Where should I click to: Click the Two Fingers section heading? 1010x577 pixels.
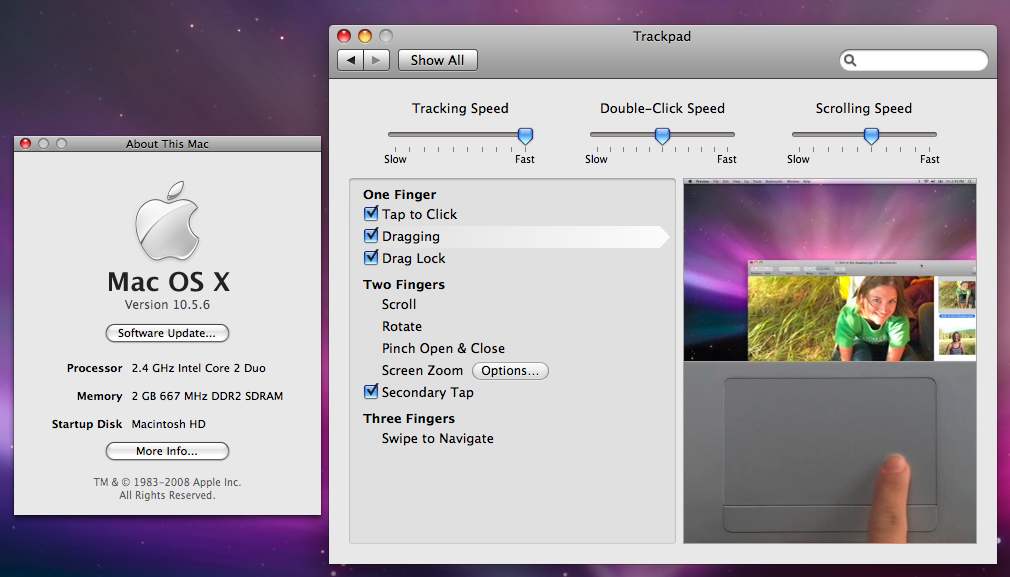point(404,285)
